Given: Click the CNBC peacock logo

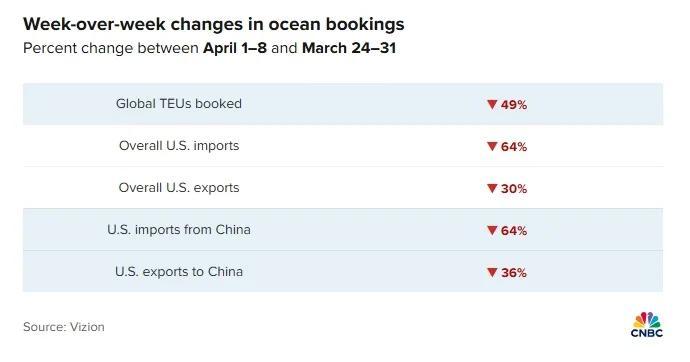Looking at the screenshot, I should coord(646,325).
